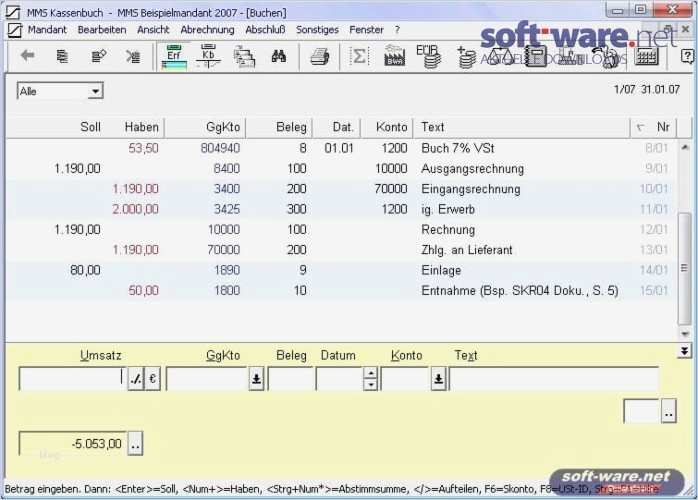Select the Ausgangsrechnung row
This screenshot has width=698, height=500.
(341, 169)
